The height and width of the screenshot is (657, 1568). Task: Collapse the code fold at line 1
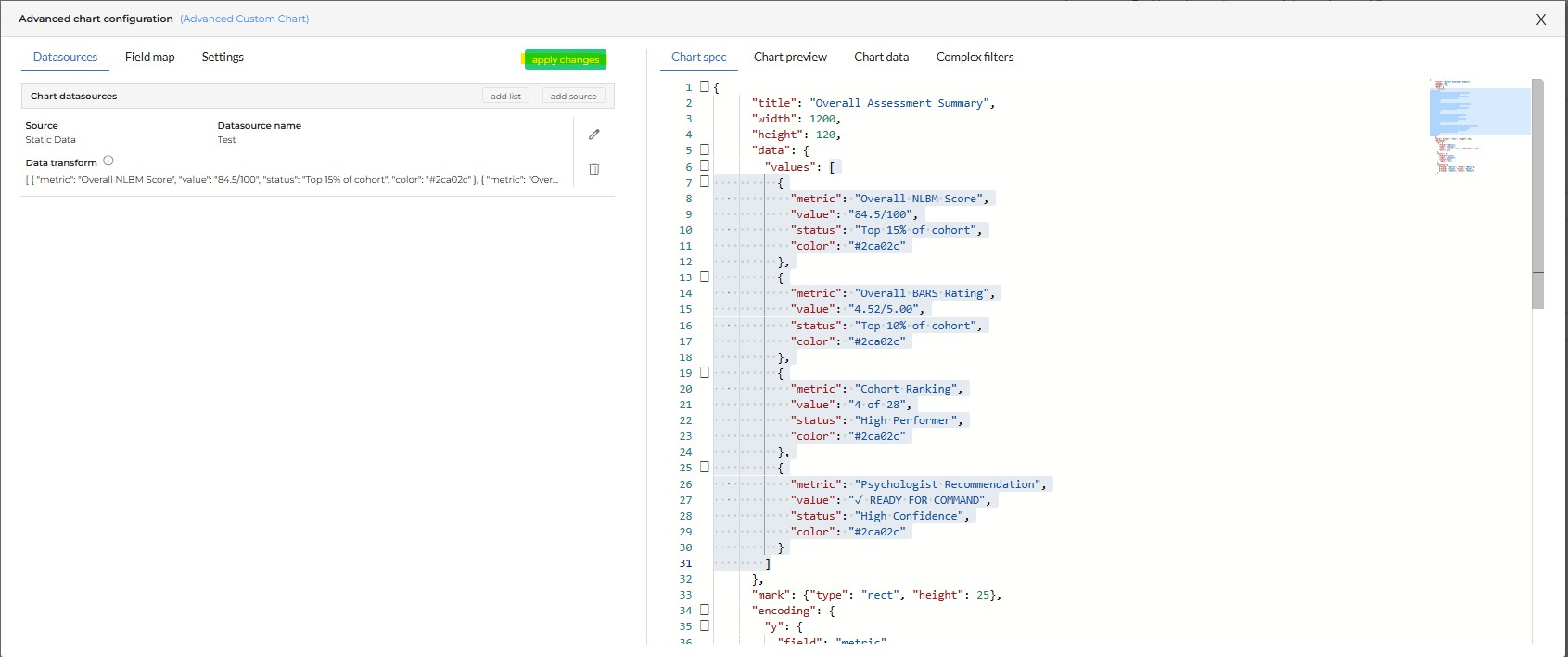[x=705, y=86]
